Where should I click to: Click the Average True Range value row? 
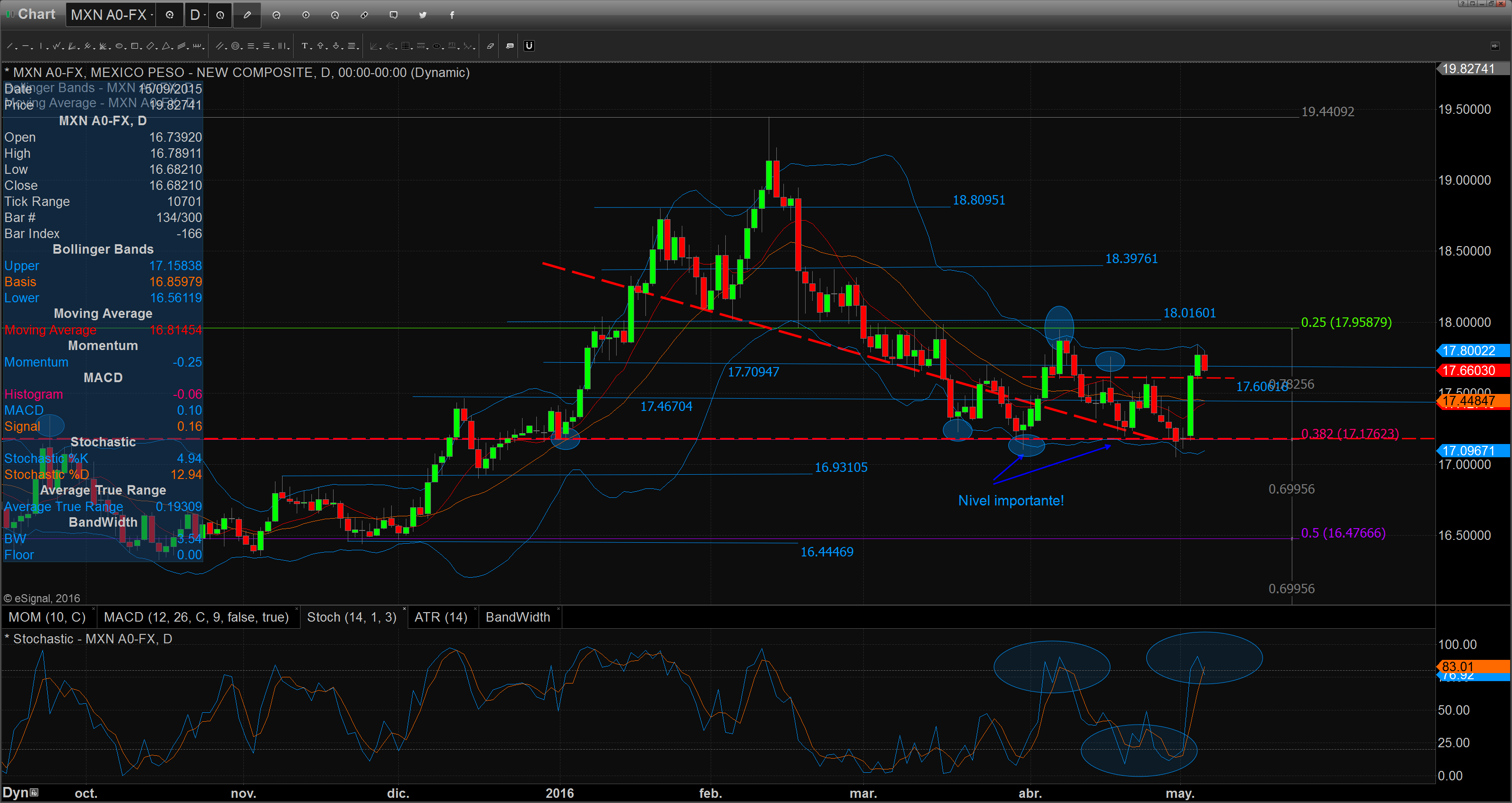pyautogui.click(x=103, y=506)
